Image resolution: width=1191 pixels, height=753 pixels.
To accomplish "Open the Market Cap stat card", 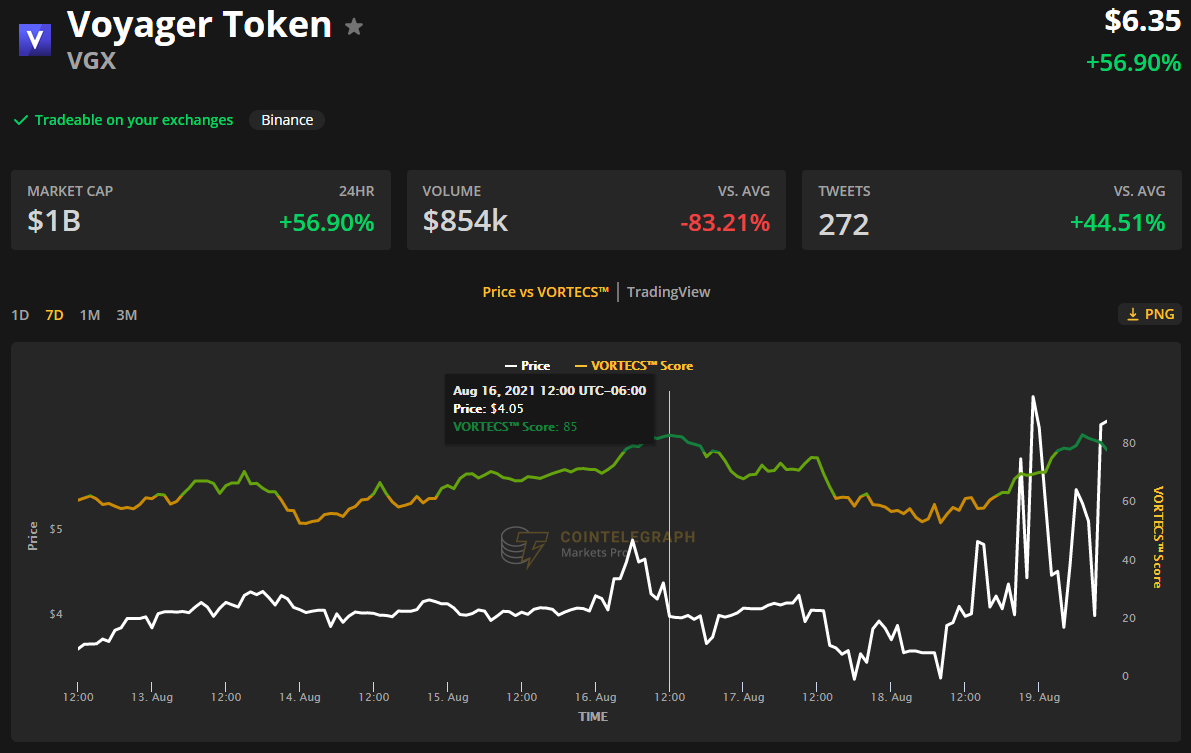I will [201, 210].
